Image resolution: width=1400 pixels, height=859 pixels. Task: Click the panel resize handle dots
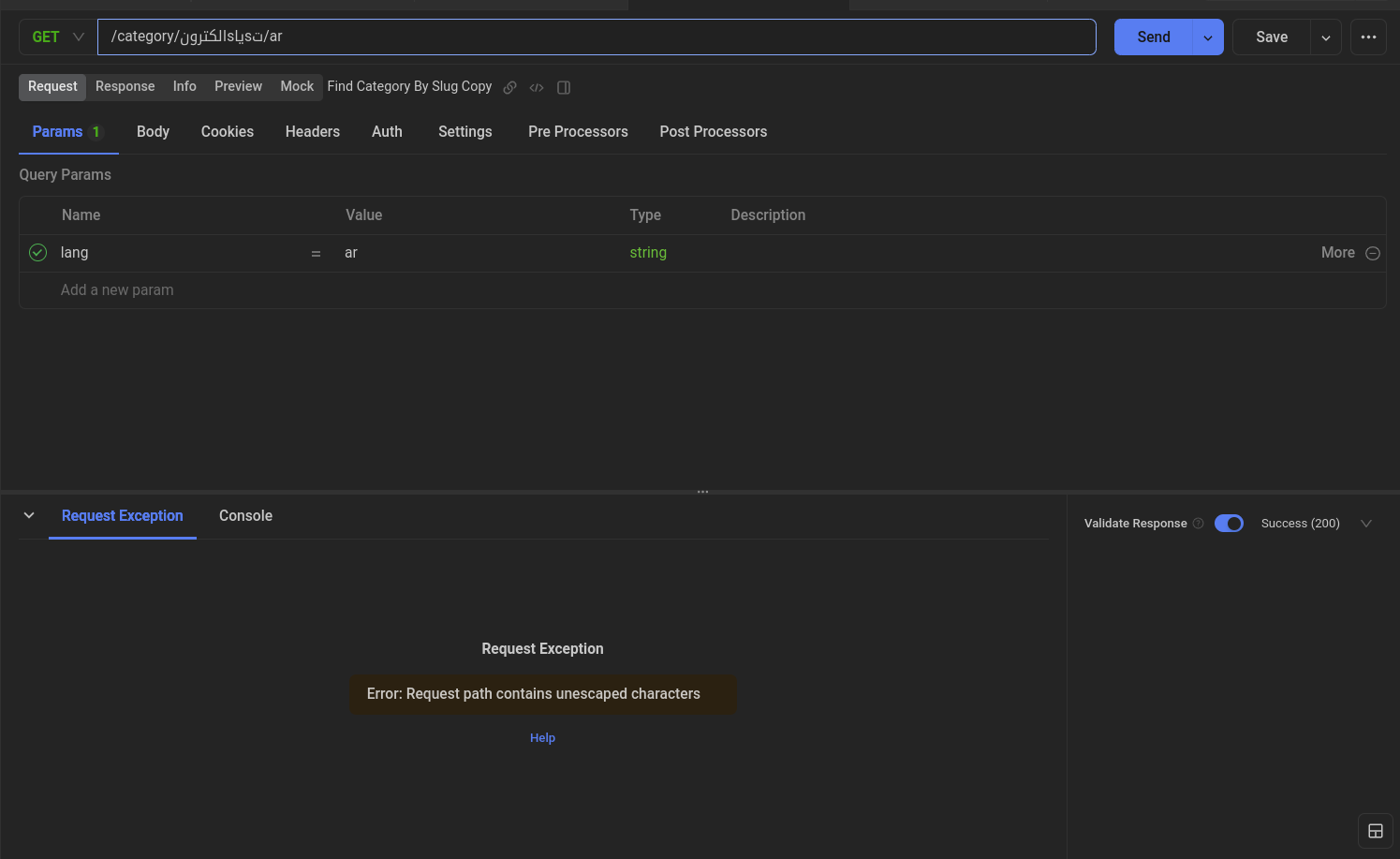[702, 492]
